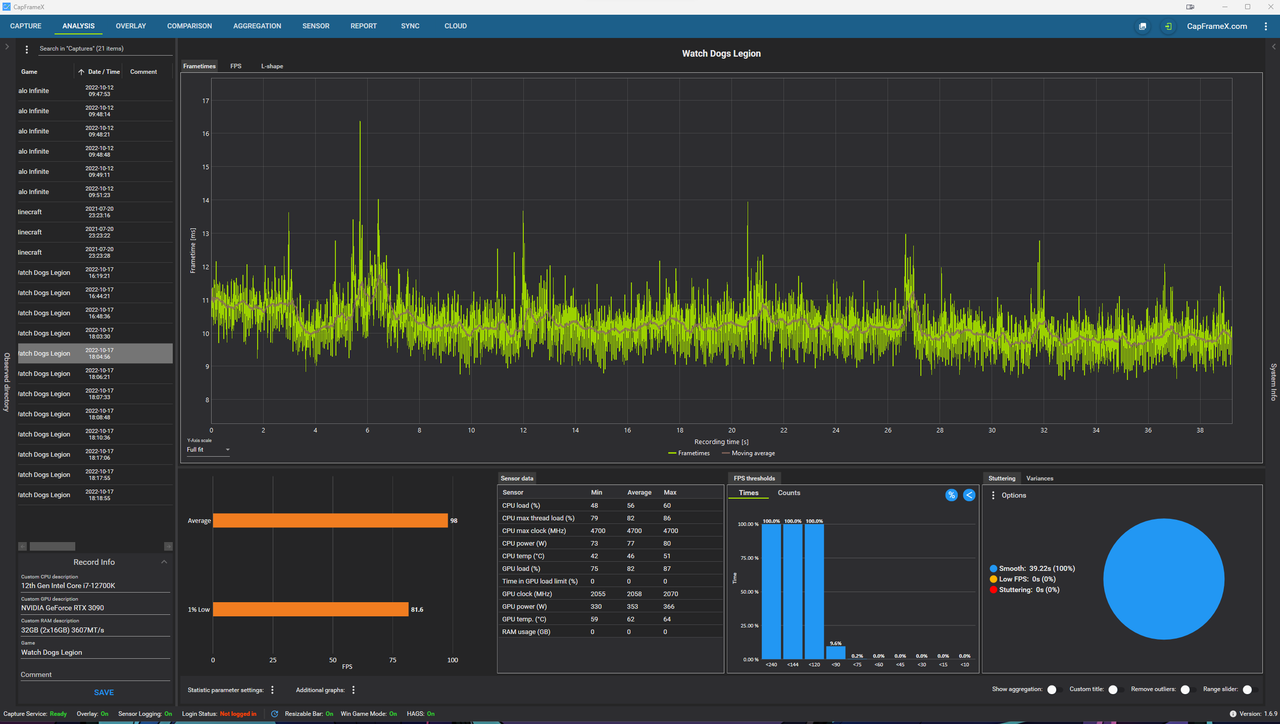Image resolution: width=1280 pixels, height=724 pixels.
Task: Open the CapFrameX.com link
Action: pyautogui.click(x=1217, y=26)
